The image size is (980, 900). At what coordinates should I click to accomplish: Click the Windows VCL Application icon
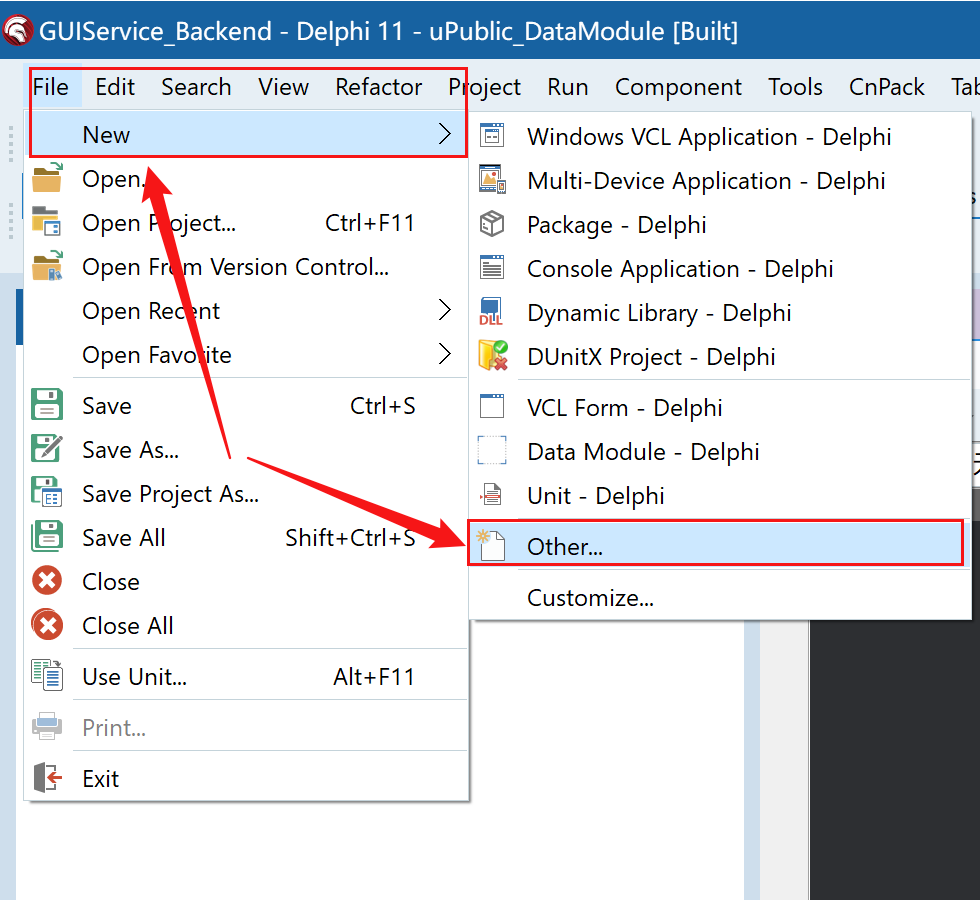click(492, 135)
